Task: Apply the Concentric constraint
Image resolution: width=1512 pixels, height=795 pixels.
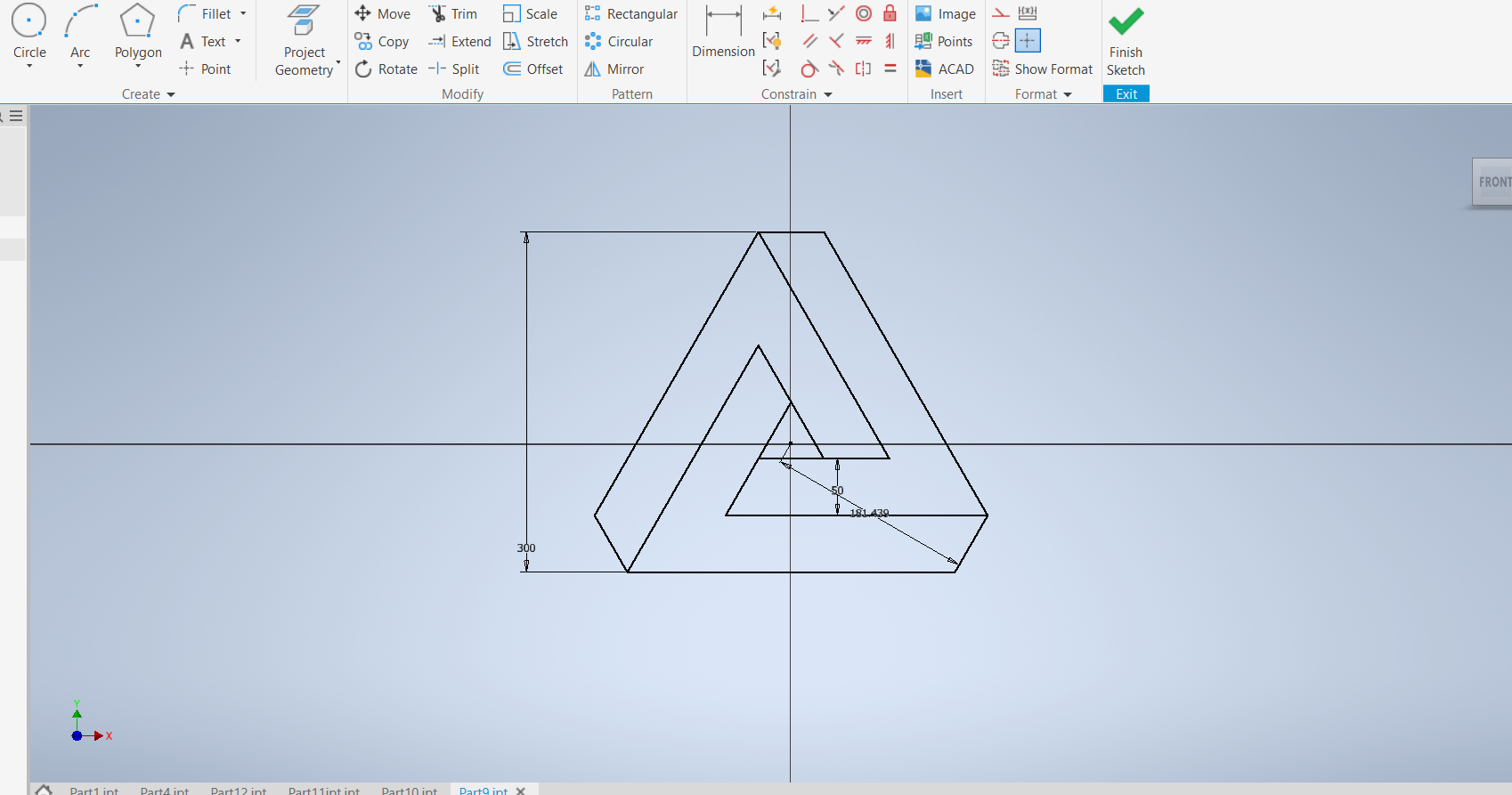Action: [863, 13]
